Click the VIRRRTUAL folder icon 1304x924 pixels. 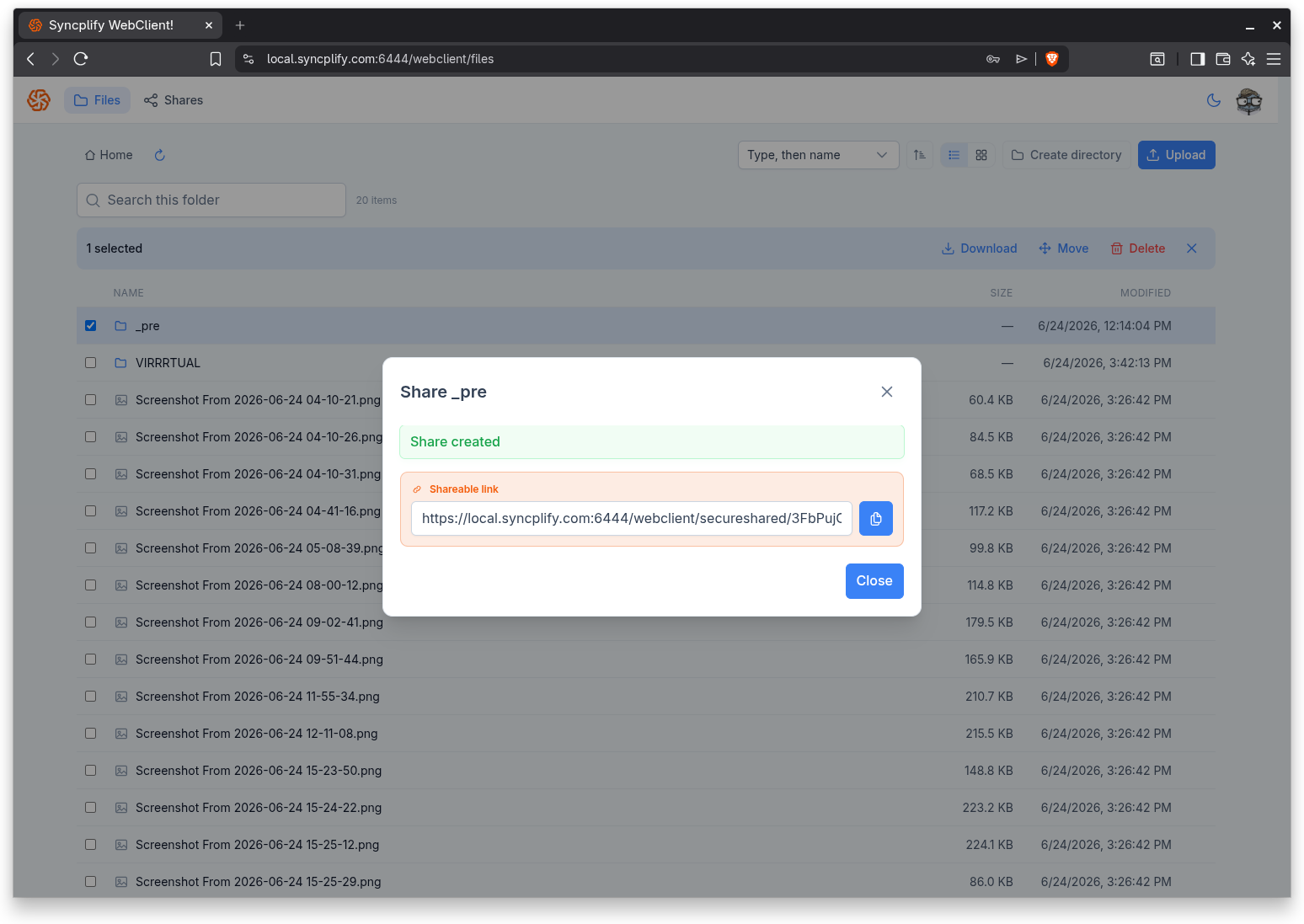120,363
